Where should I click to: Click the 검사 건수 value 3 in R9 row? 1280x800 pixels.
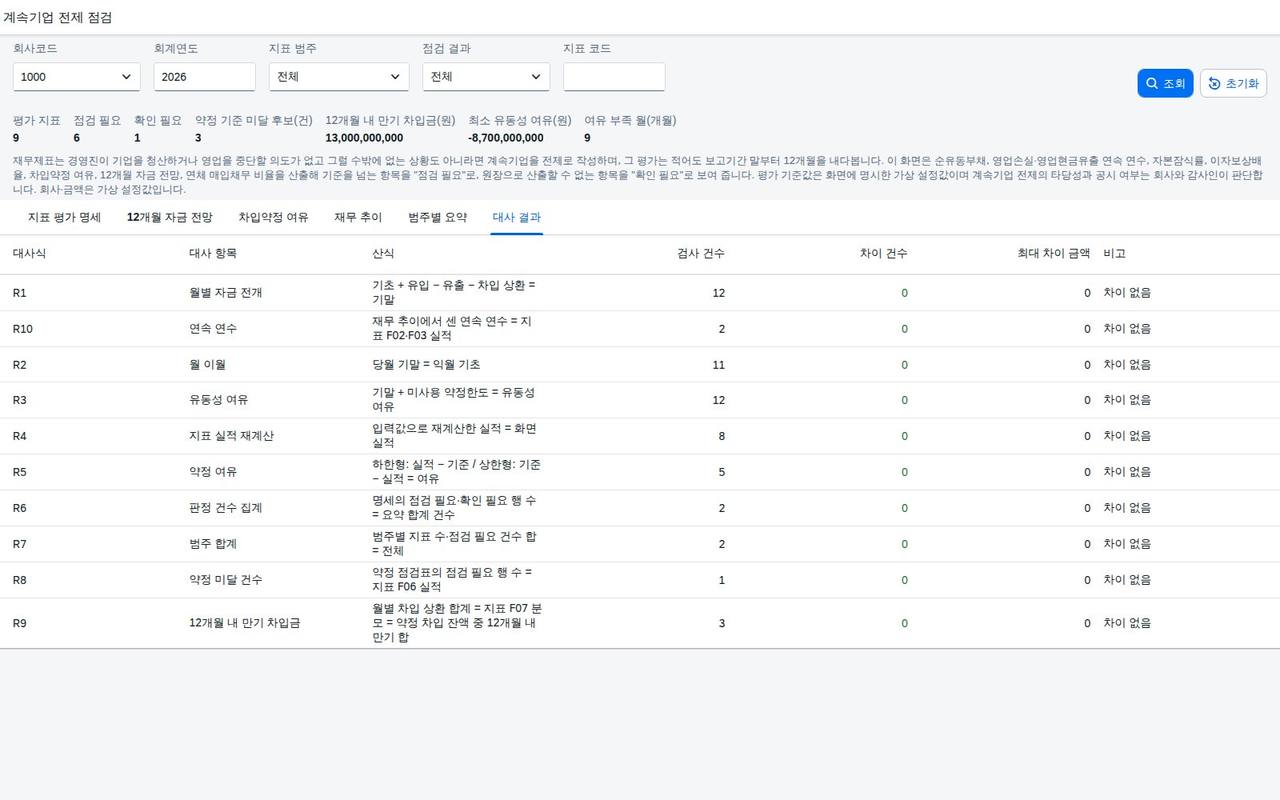click(722, 623)
